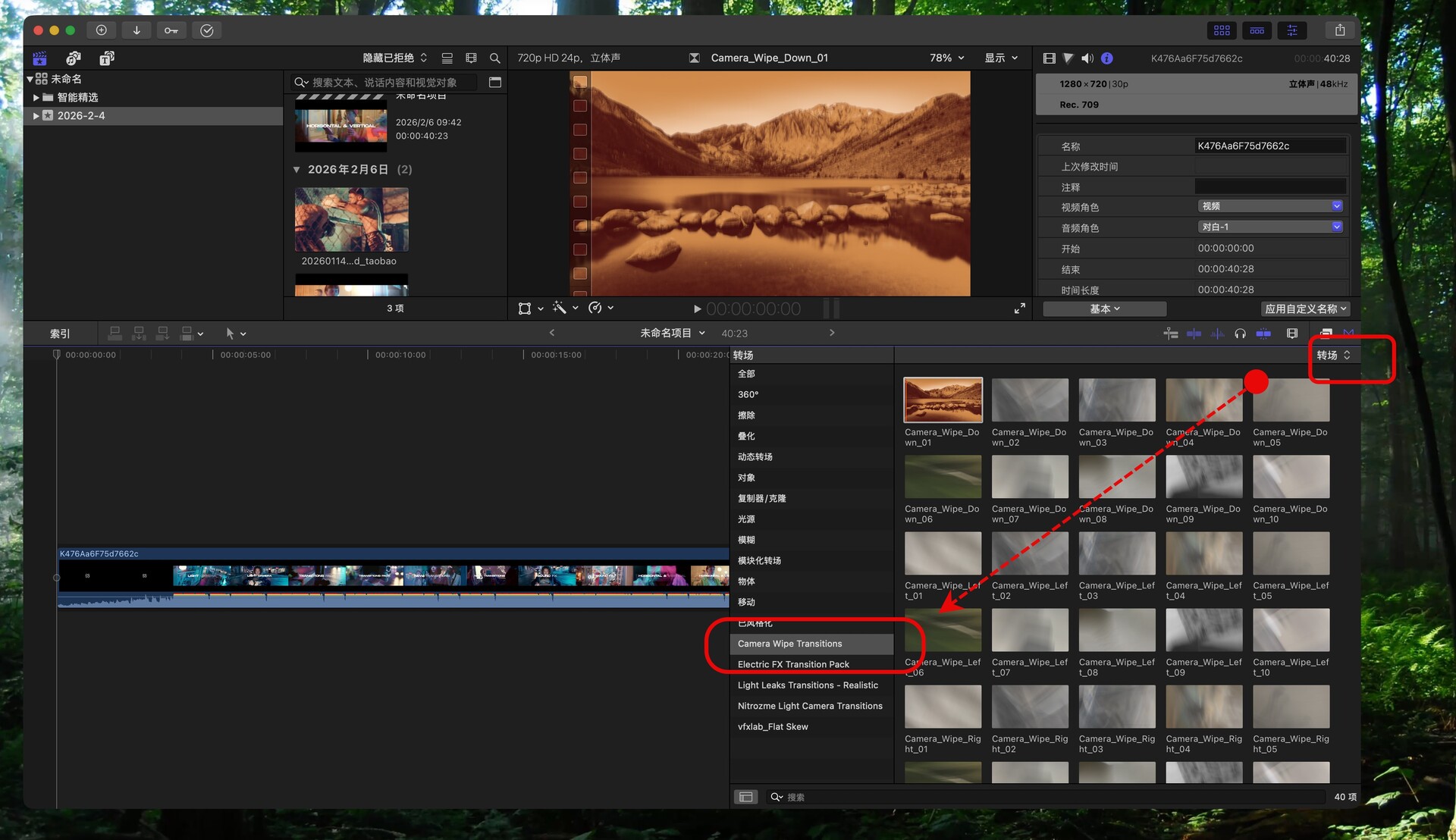Screen dimensions: 1456x840
Task: Click the 索引 index button
Action: coord(60,334)
